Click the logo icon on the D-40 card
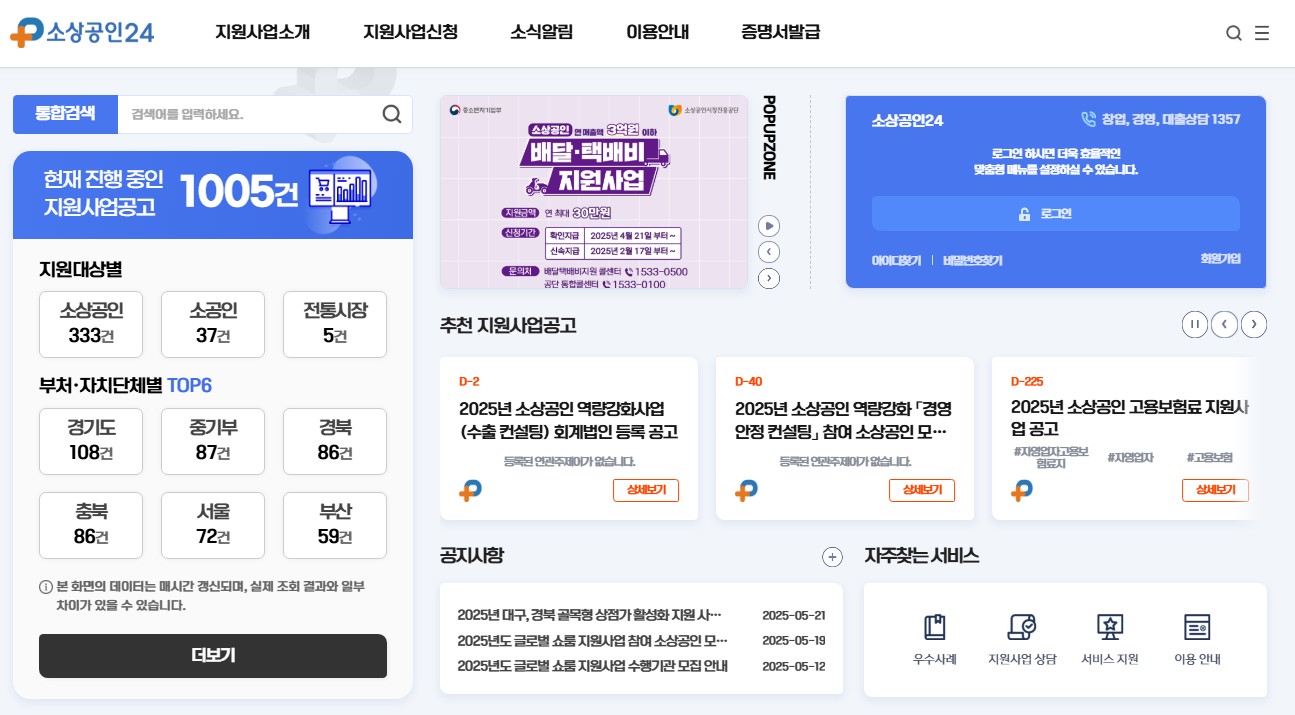 click(746, 490)
